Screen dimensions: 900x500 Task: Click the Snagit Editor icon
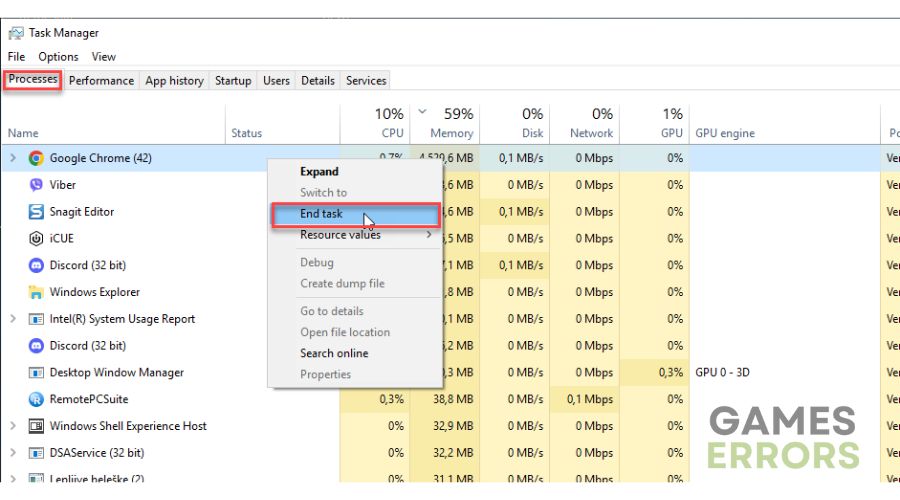click(x=36, y=212)
